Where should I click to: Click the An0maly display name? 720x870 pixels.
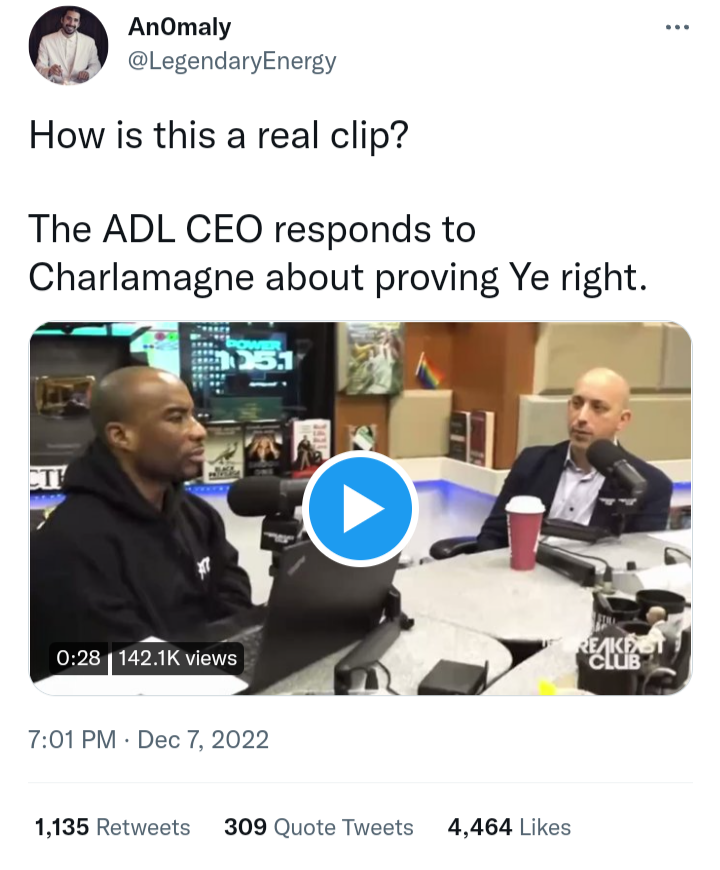pyautogui.click(x=179, y=27)
